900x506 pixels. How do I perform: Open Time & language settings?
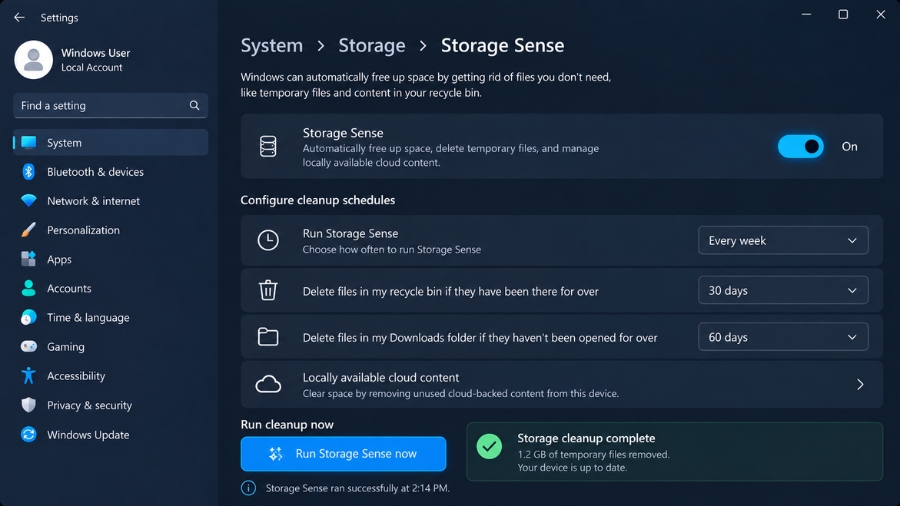(111, 317)
